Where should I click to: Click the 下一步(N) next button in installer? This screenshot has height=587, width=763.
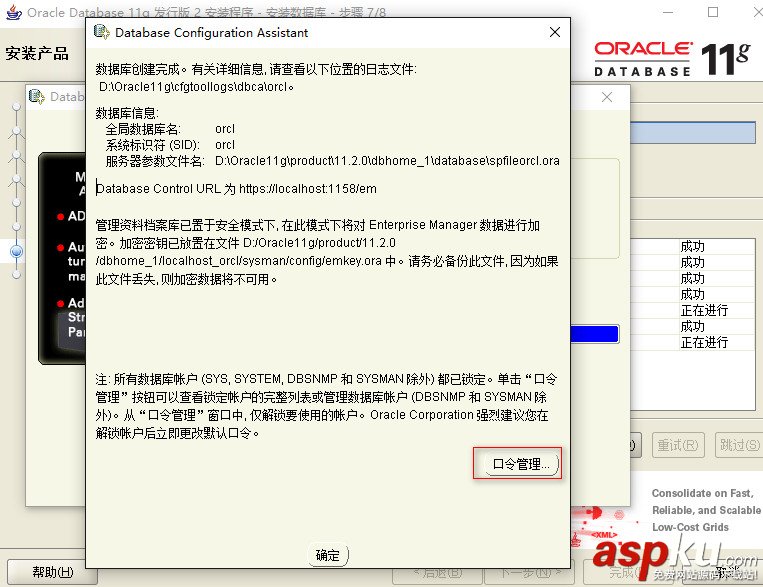click(529, 573)
